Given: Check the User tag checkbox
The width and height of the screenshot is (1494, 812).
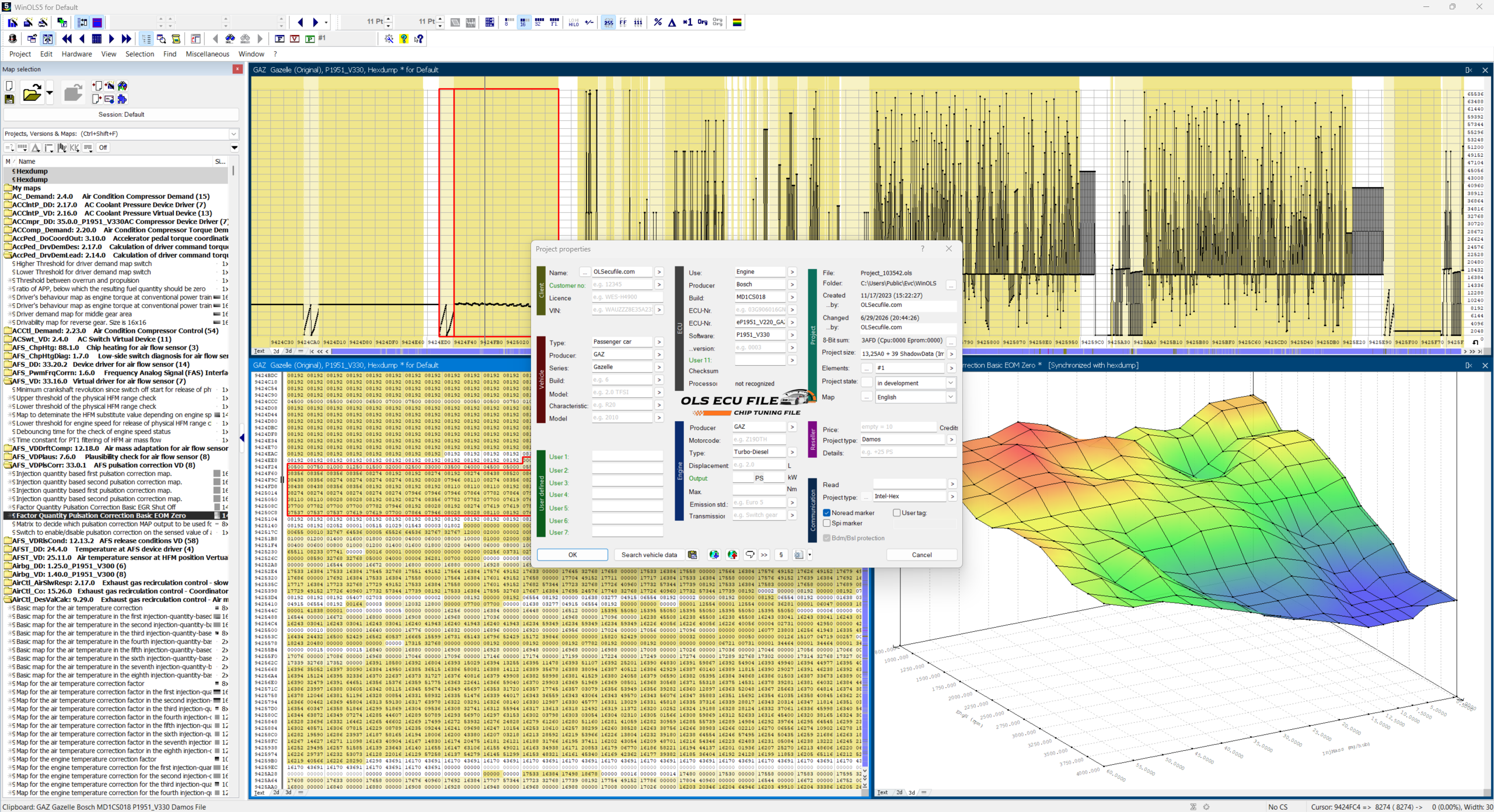Looking at the screenshot, I should (x=897, y=513).
